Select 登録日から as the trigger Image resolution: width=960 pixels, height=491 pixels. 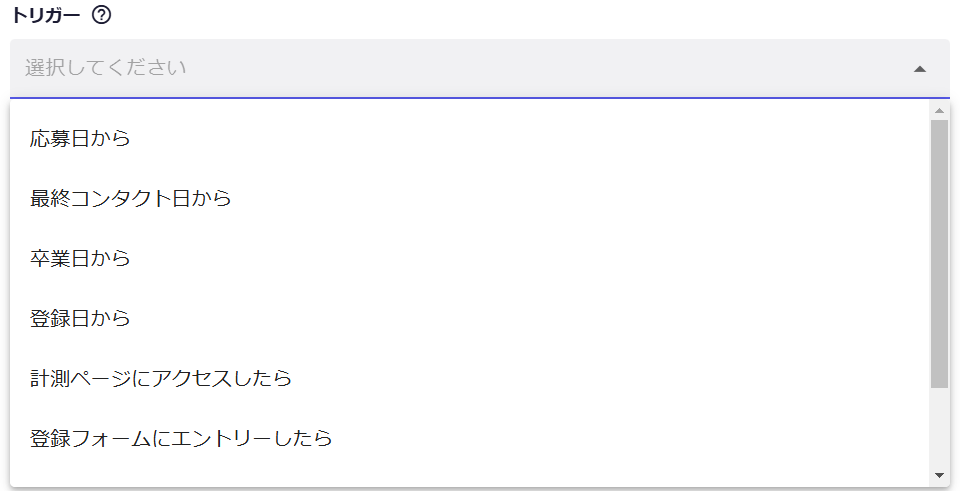coord(80,319)
